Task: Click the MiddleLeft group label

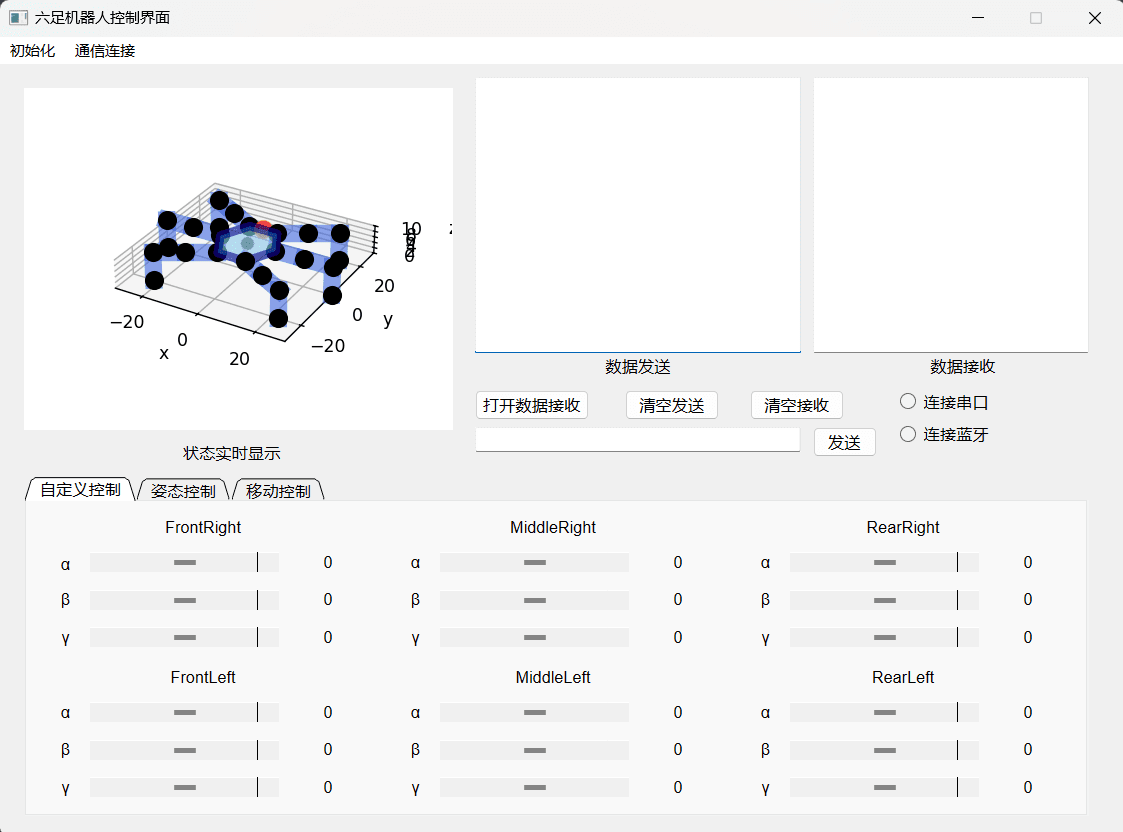Action: (553, 677)
